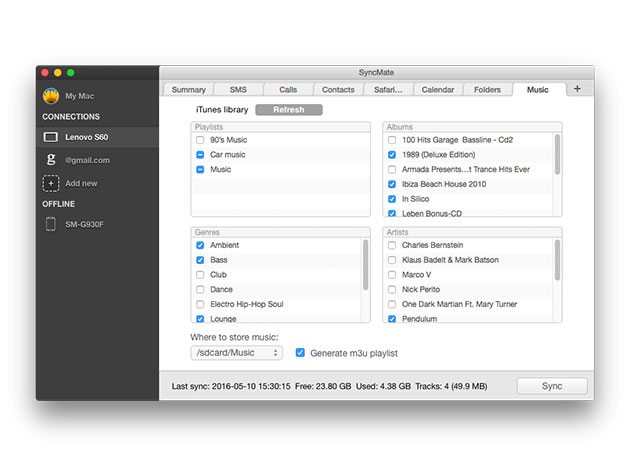Check the 90's Music playlist
The image size is (630, 473).
point(200,140)
